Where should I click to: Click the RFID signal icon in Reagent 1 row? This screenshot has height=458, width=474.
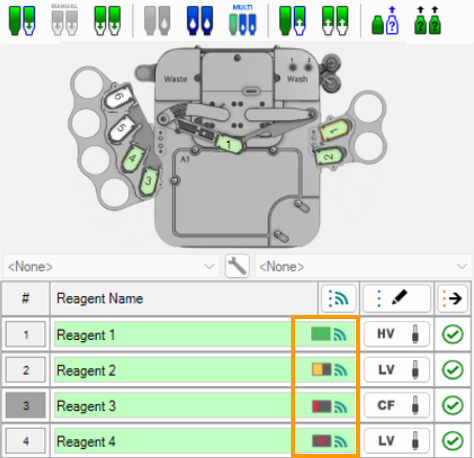pos(340,335)
